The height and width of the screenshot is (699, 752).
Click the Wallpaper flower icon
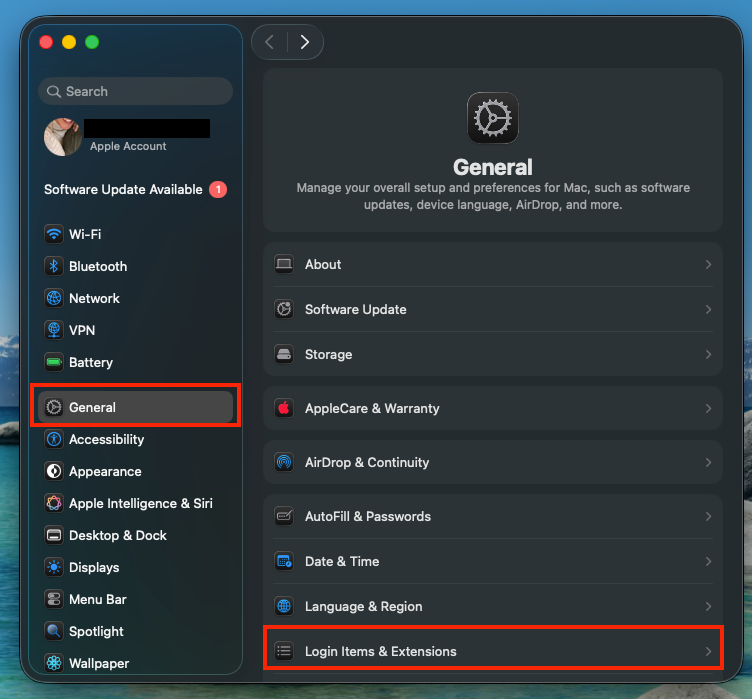[x=54, y=663]
